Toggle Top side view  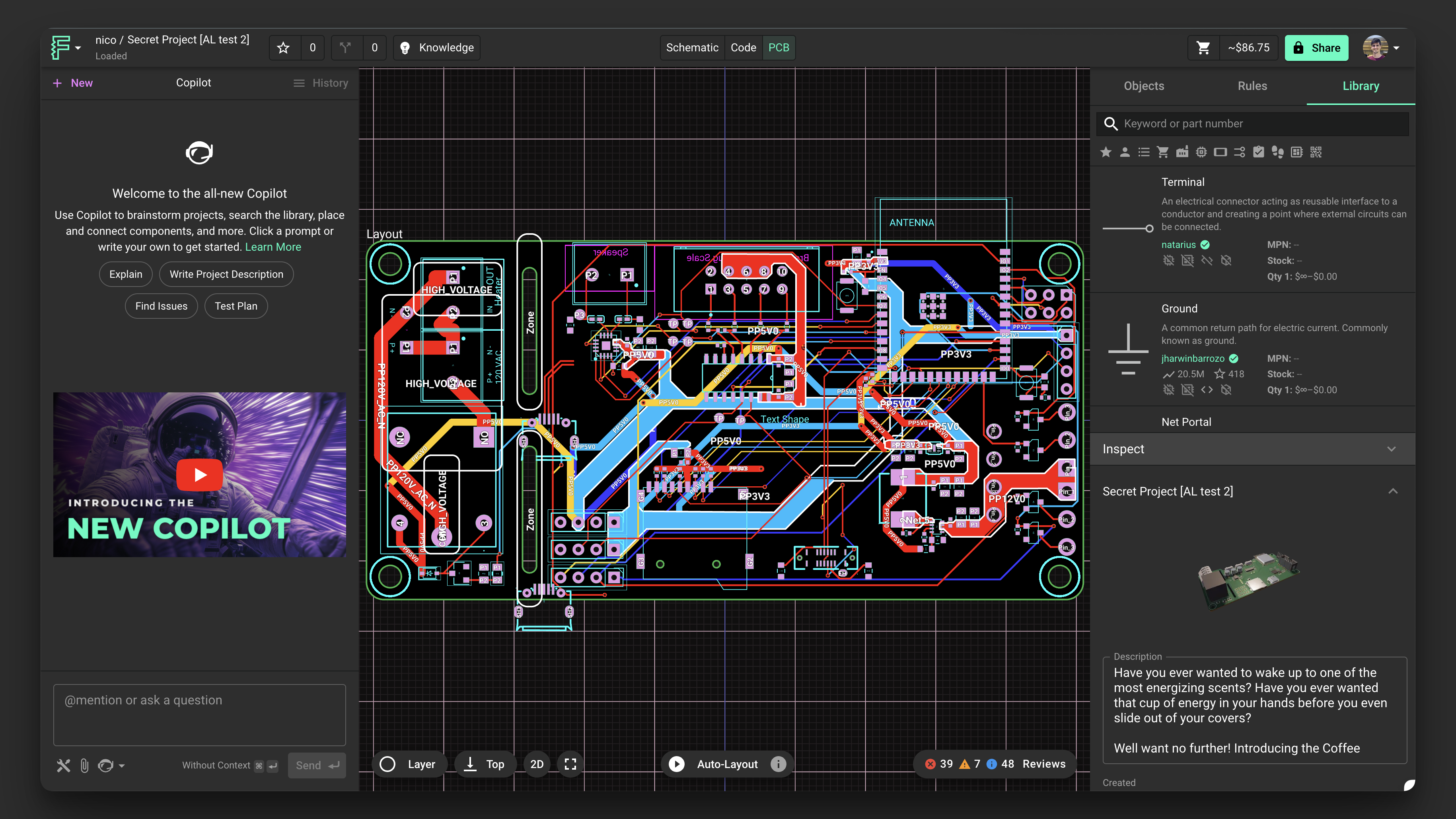click(x=485, y=764)
